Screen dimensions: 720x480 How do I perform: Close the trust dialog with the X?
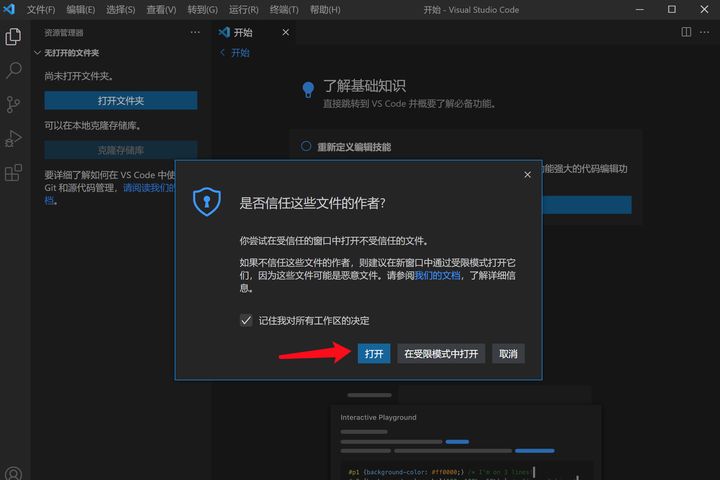pos(528,175)
